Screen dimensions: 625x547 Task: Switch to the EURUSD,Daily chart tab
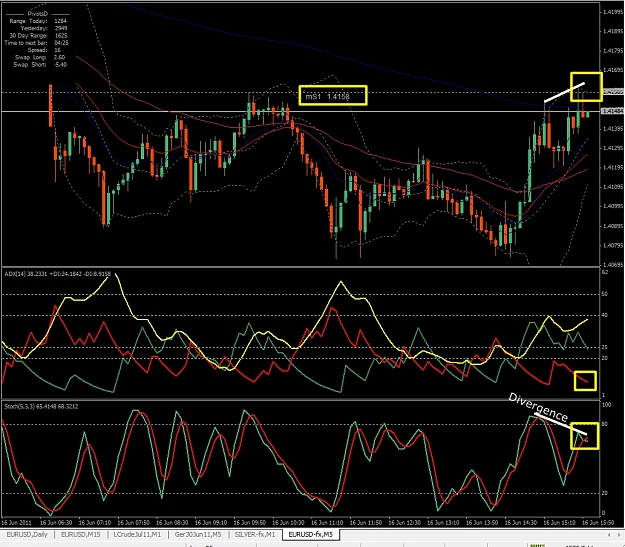coord(27,535)
